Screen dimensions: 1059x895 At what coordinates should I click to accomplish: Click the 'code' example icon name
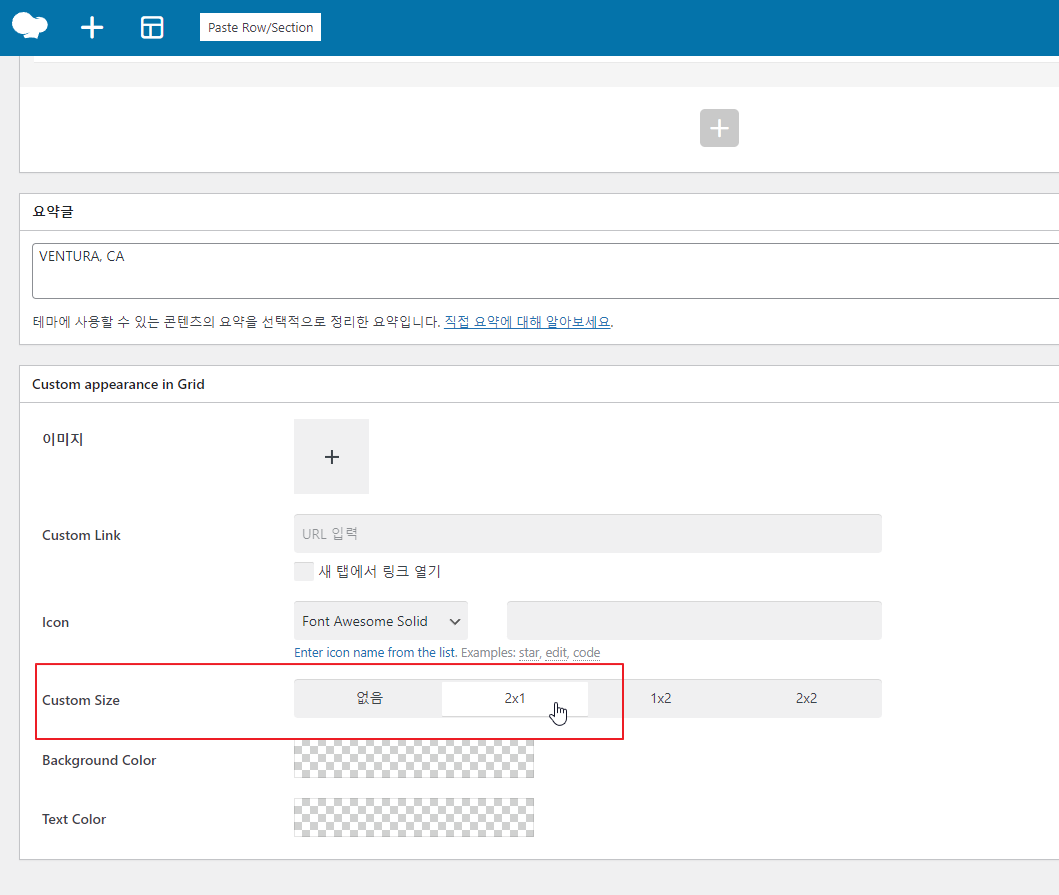(x=586, y=653)
